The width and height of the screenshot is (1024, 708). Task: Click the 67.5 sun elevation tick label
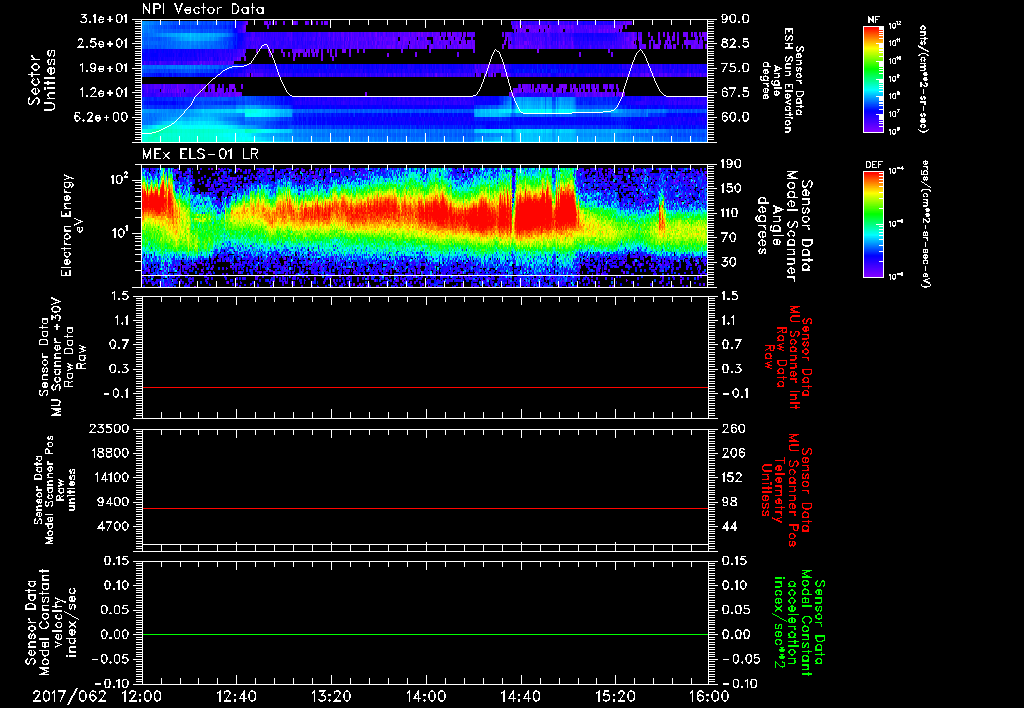735,93
